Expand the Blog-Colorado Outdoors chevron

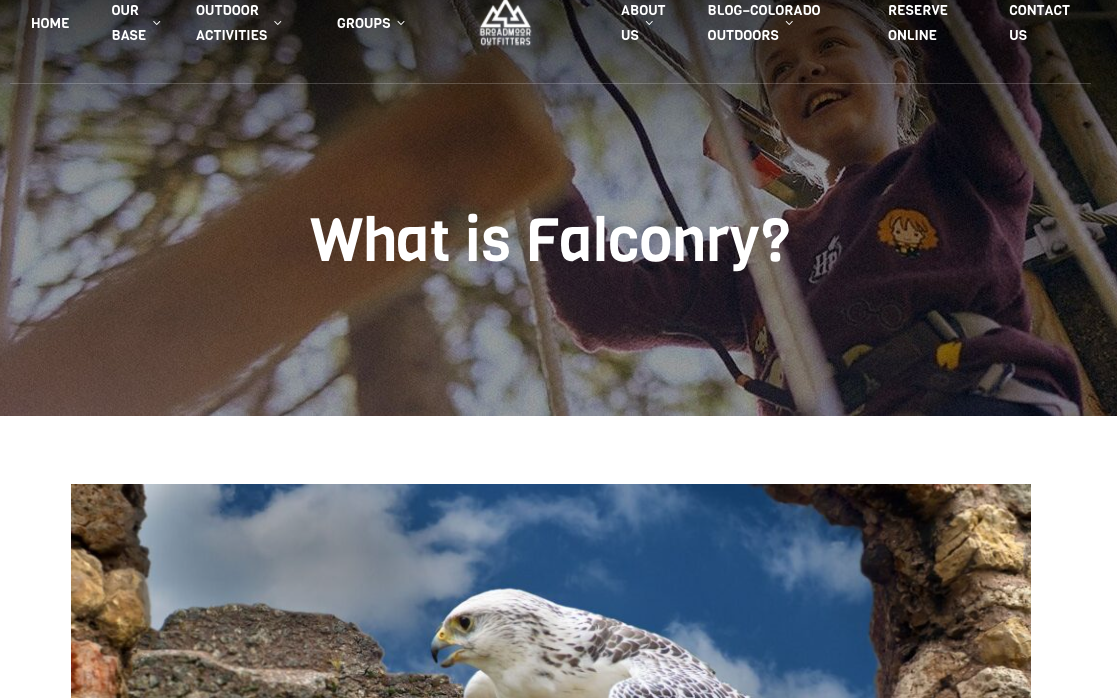tap(789, 23)
